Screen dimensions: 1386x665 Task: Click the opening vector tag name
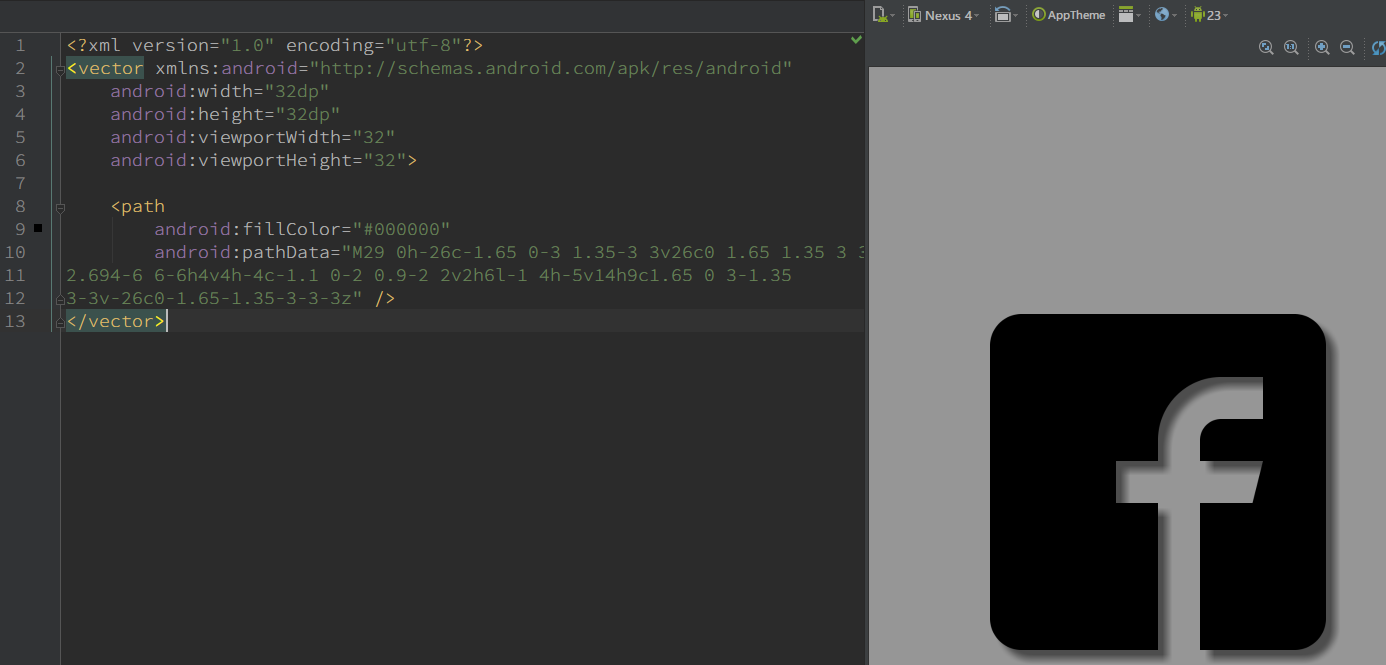click(x=110, y=68)
